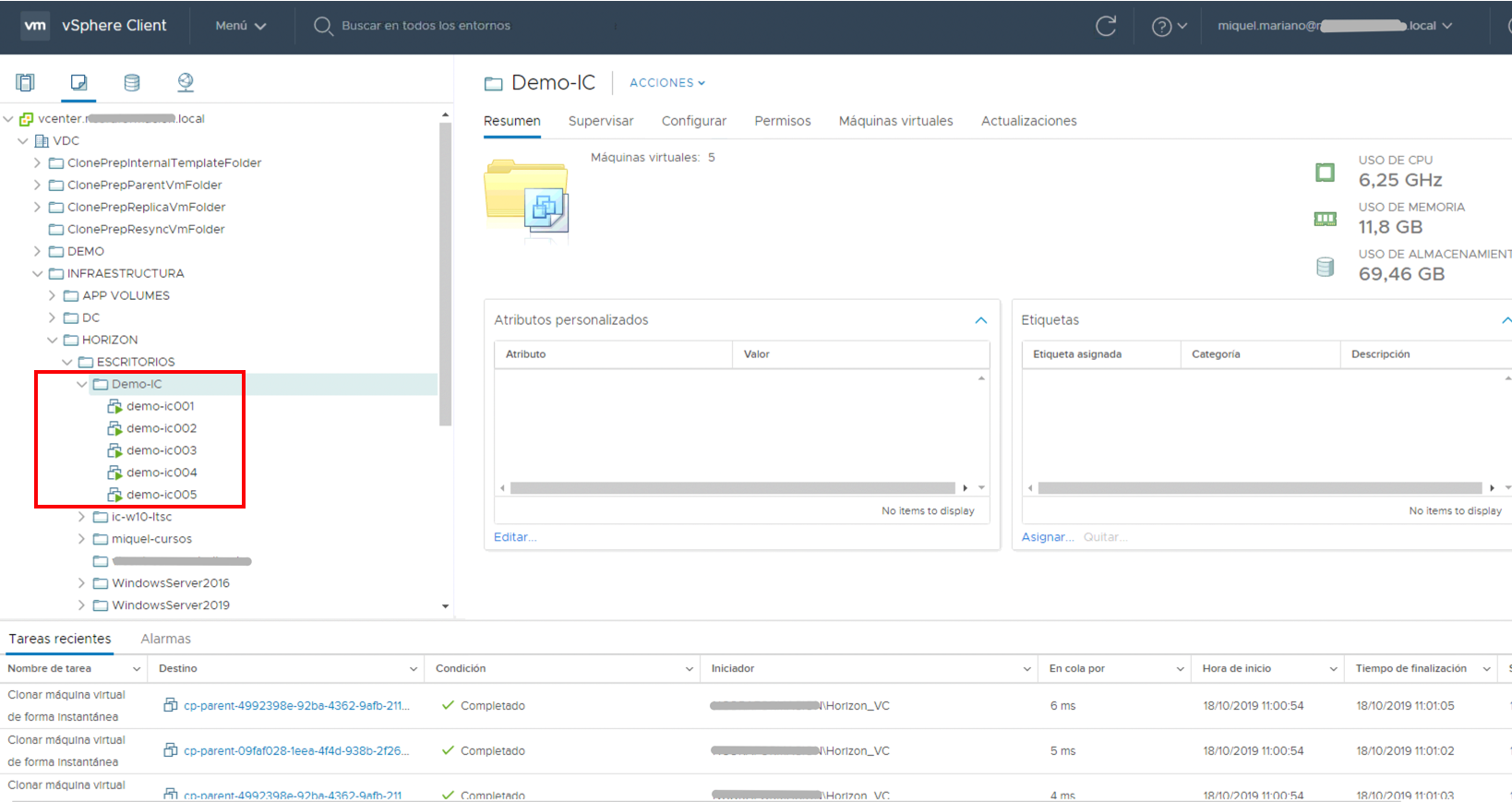Click the ClonePrepResyncVmFolder folder icon
This screenshot has height=802, width=1512.
click(x=56, y=229)
